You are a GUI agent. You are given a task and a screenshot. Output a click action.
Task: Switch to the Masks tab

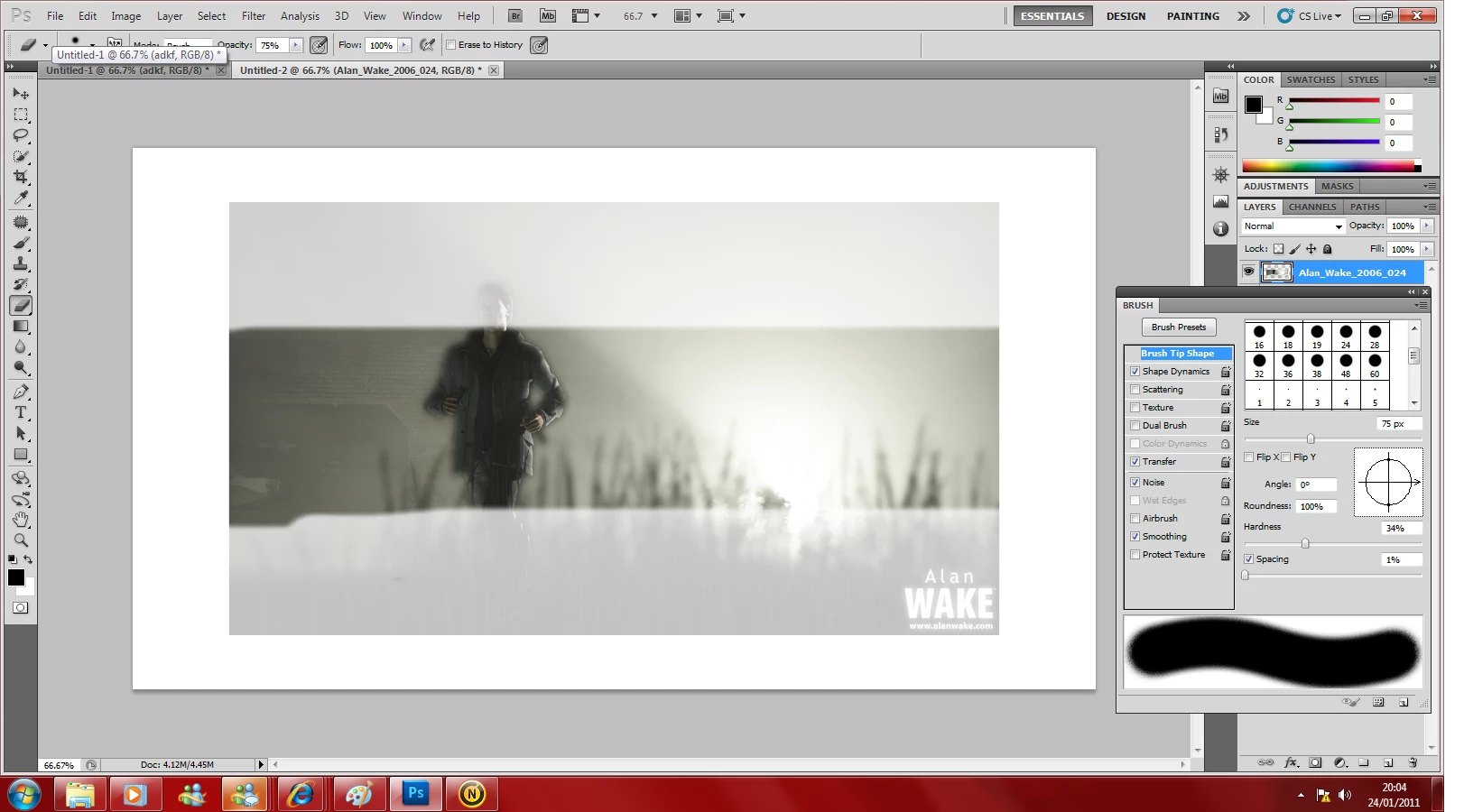(1337, 186)
